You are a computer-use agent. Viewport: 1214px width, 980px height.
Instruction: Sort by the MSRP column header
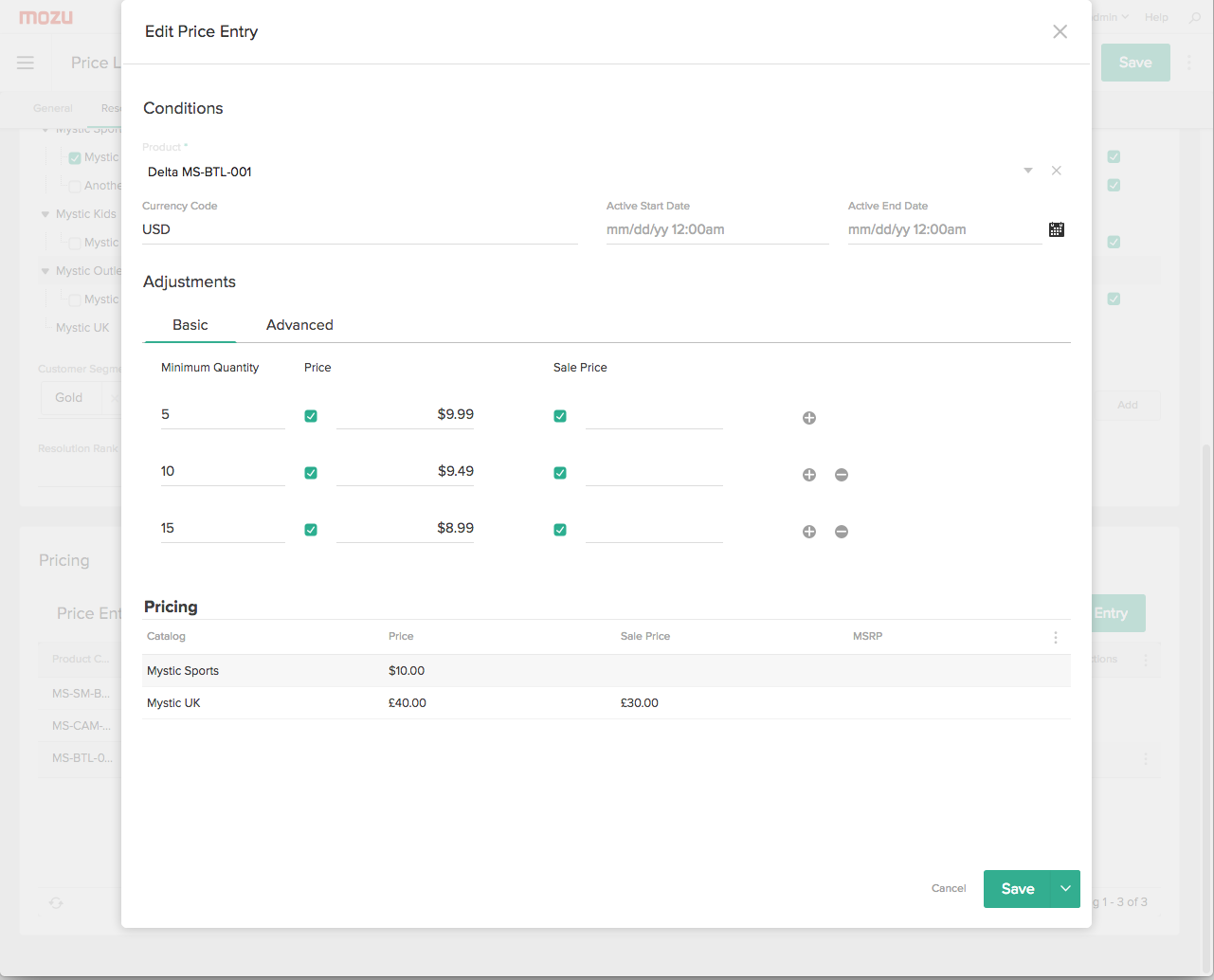click(867, 636)
